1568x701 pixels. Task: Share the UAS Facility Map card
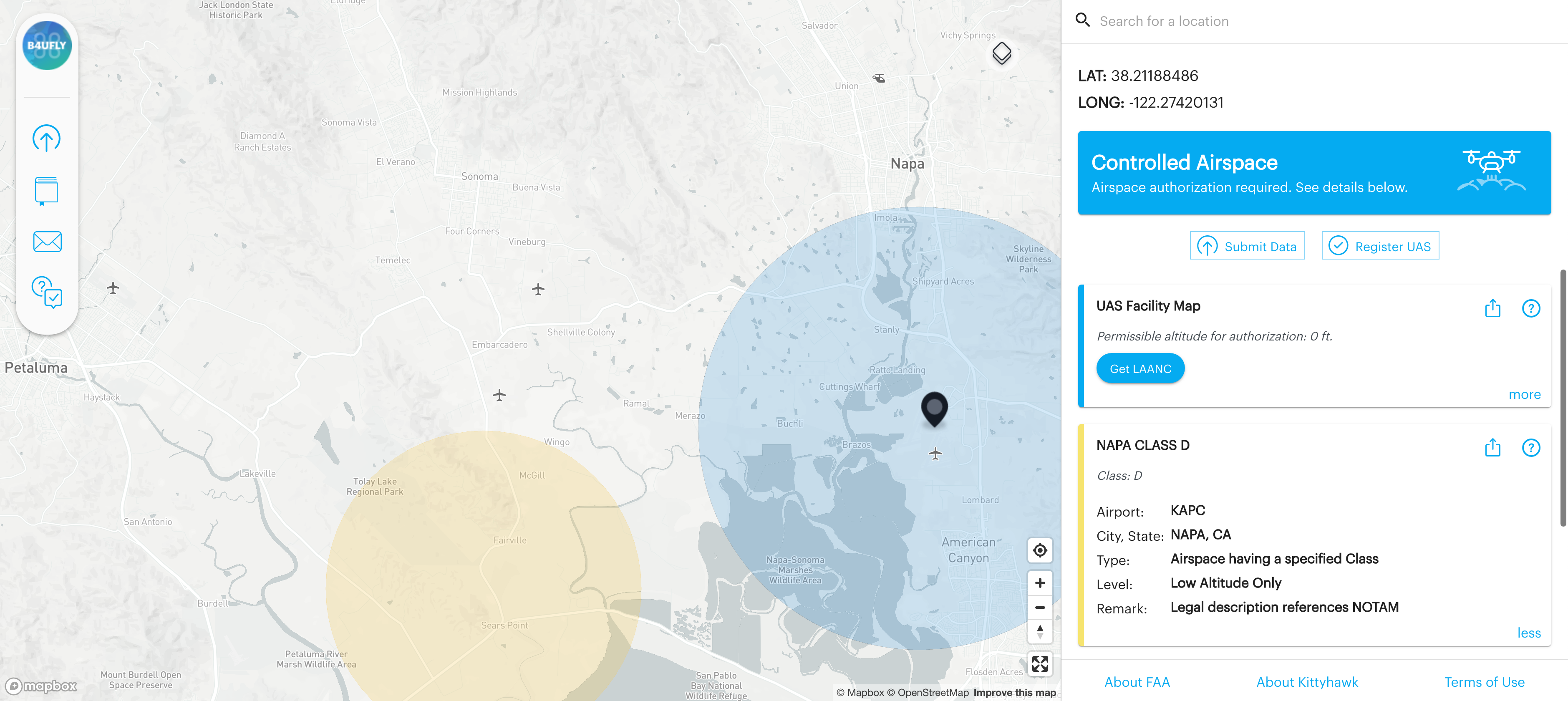[1492, 308]
